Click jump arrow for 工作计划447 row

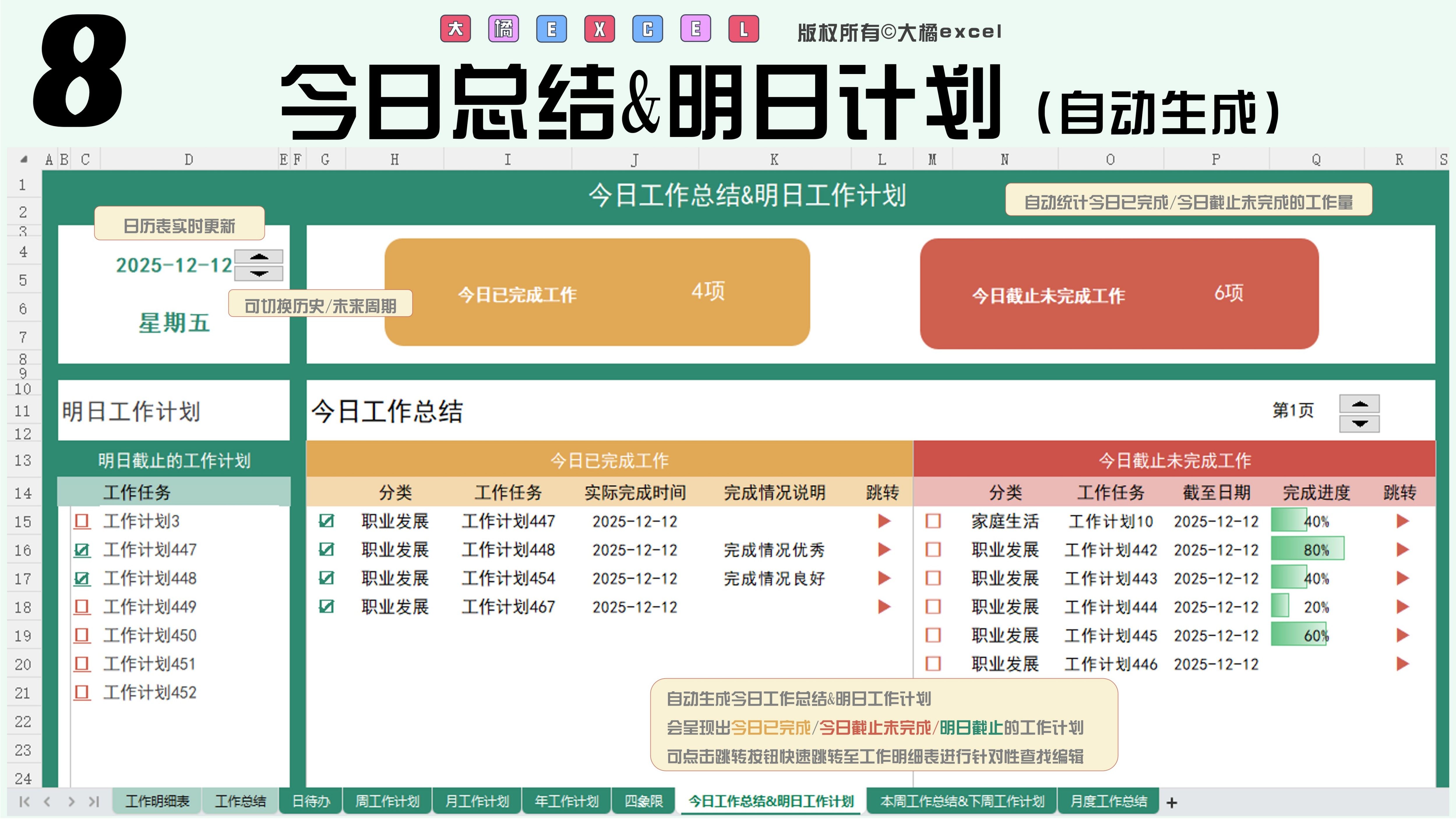pyautogui.click(x=884, y=521)
